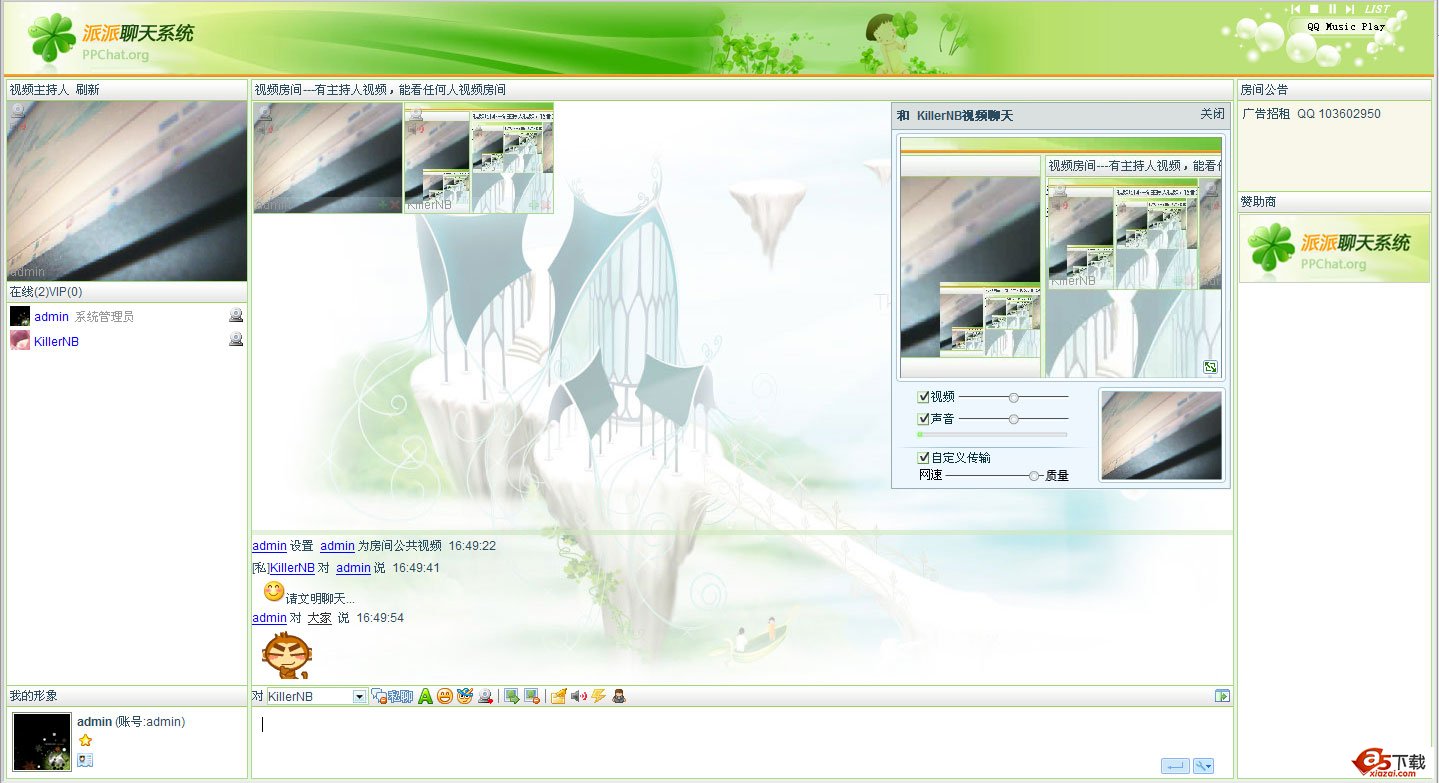Open the cartoon face emoticon picker
1439x783 pixels.
[x=464, y=696]
